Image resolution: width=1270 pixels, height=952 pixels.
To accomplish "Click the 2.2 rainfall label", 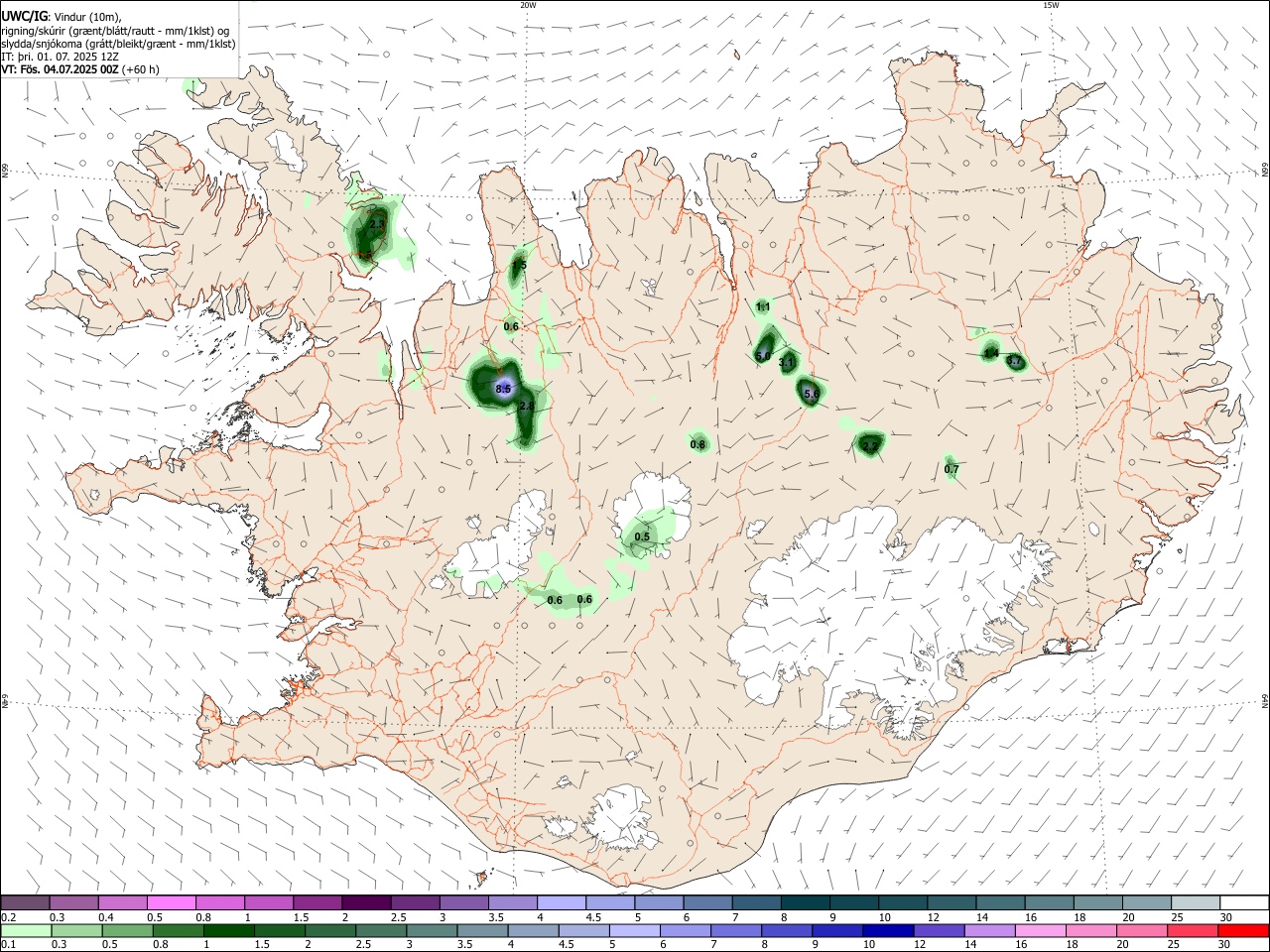I will point(870,446).
